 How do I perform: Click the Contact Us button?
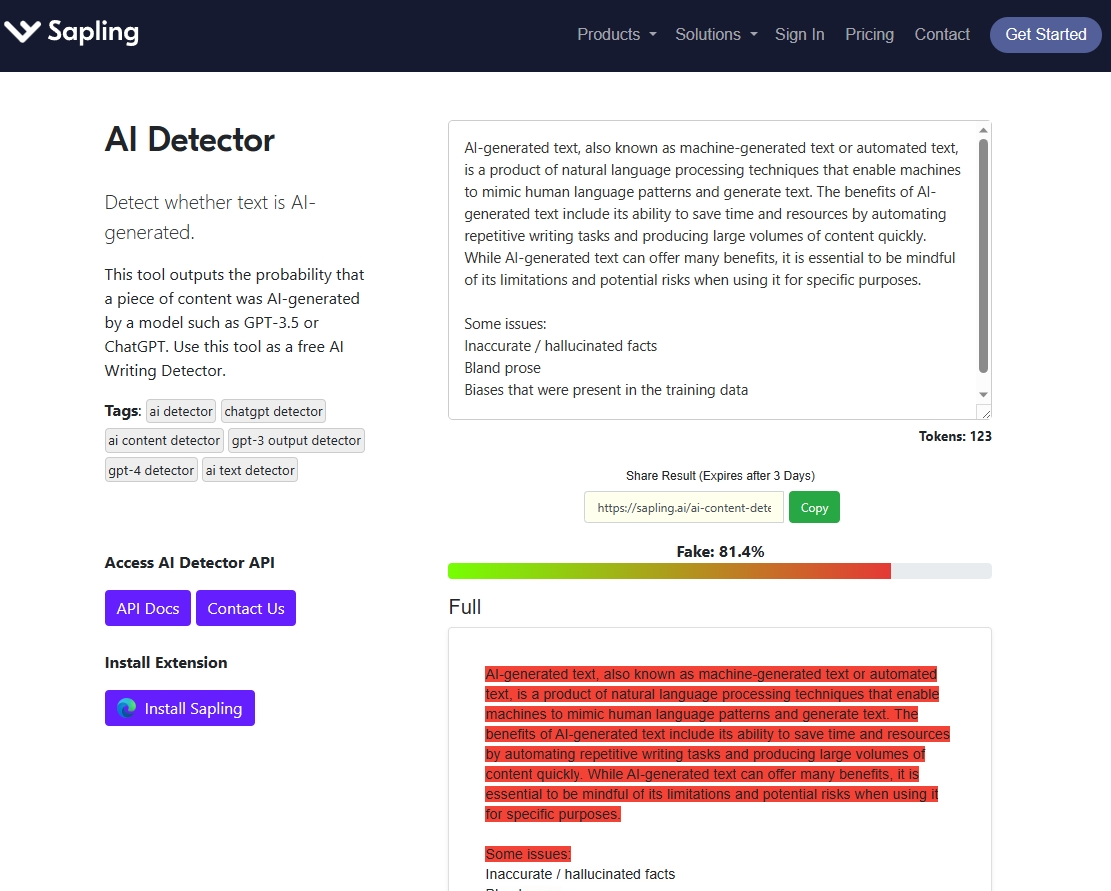click(x=246, y=608)
